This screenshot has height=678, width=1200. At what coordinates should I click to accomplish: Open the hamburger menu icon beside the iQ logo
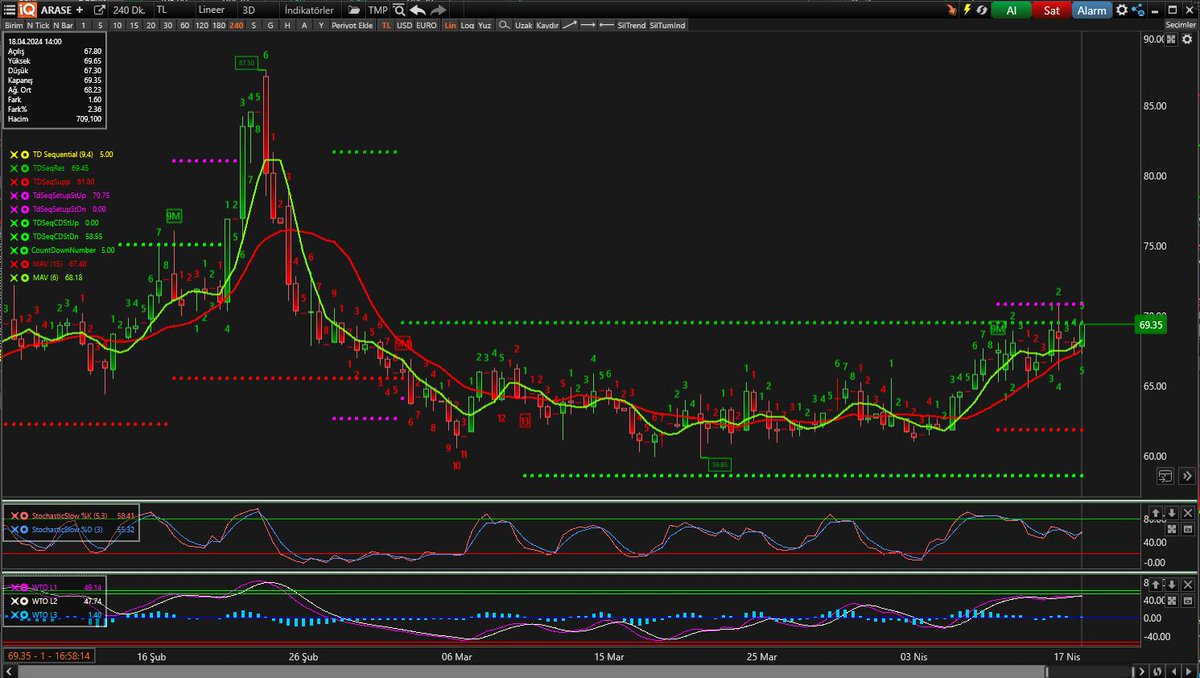click(x=8, y=9)
